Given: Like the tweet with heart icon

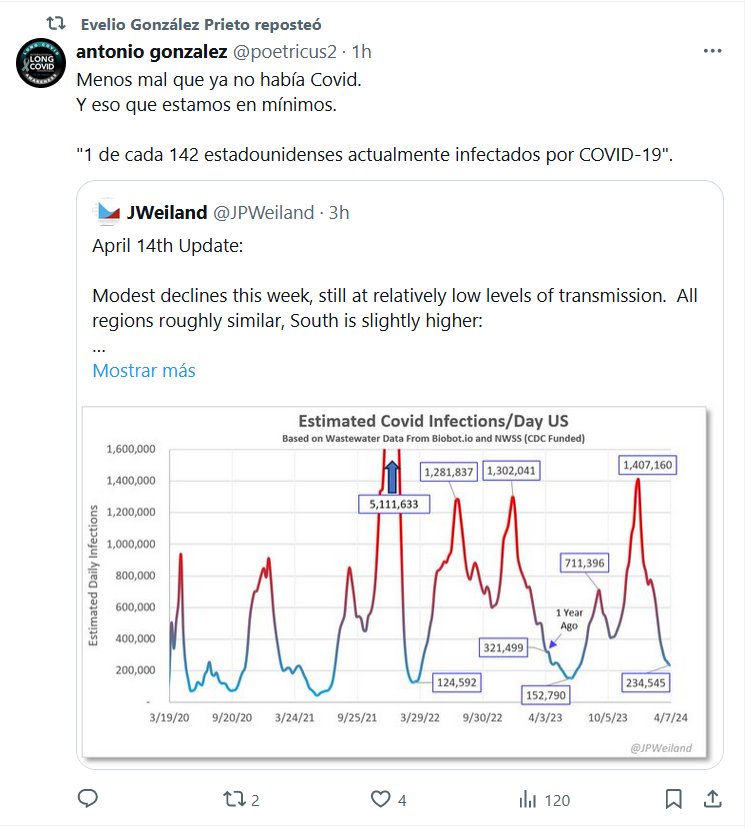Looking at the screenshot, I should pos(380,799).
